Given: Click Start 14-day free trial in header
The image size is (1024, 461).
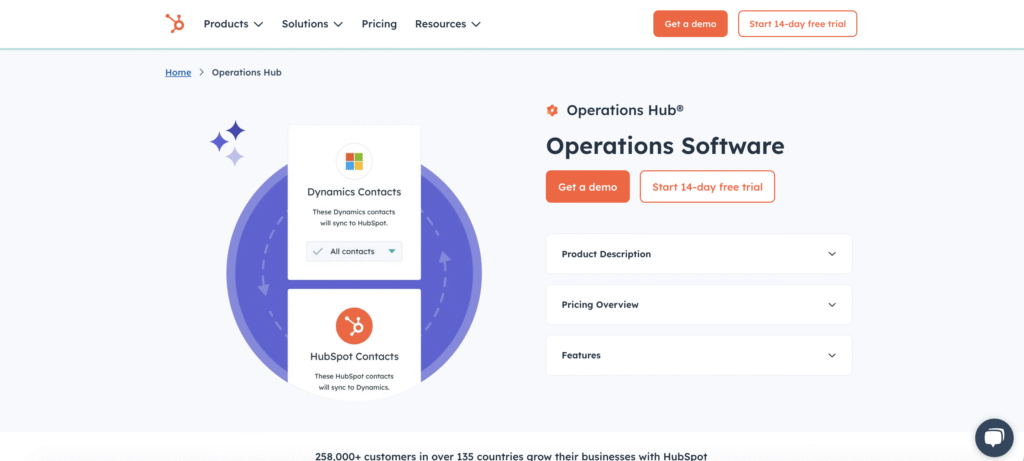Looking at the screenshot, I should (x=797, y=24).
